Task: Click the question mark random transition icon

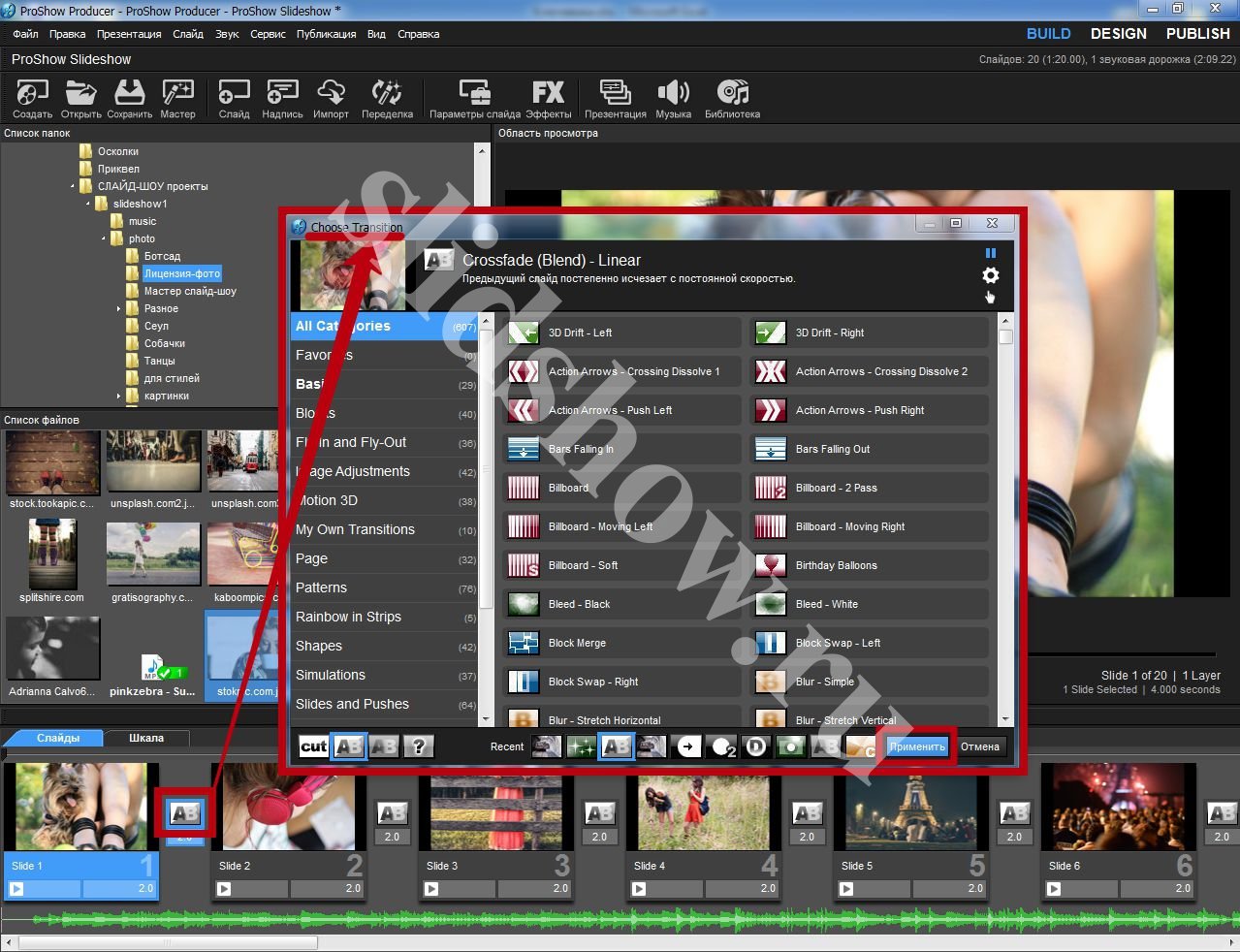Action: tap(419, 746)
